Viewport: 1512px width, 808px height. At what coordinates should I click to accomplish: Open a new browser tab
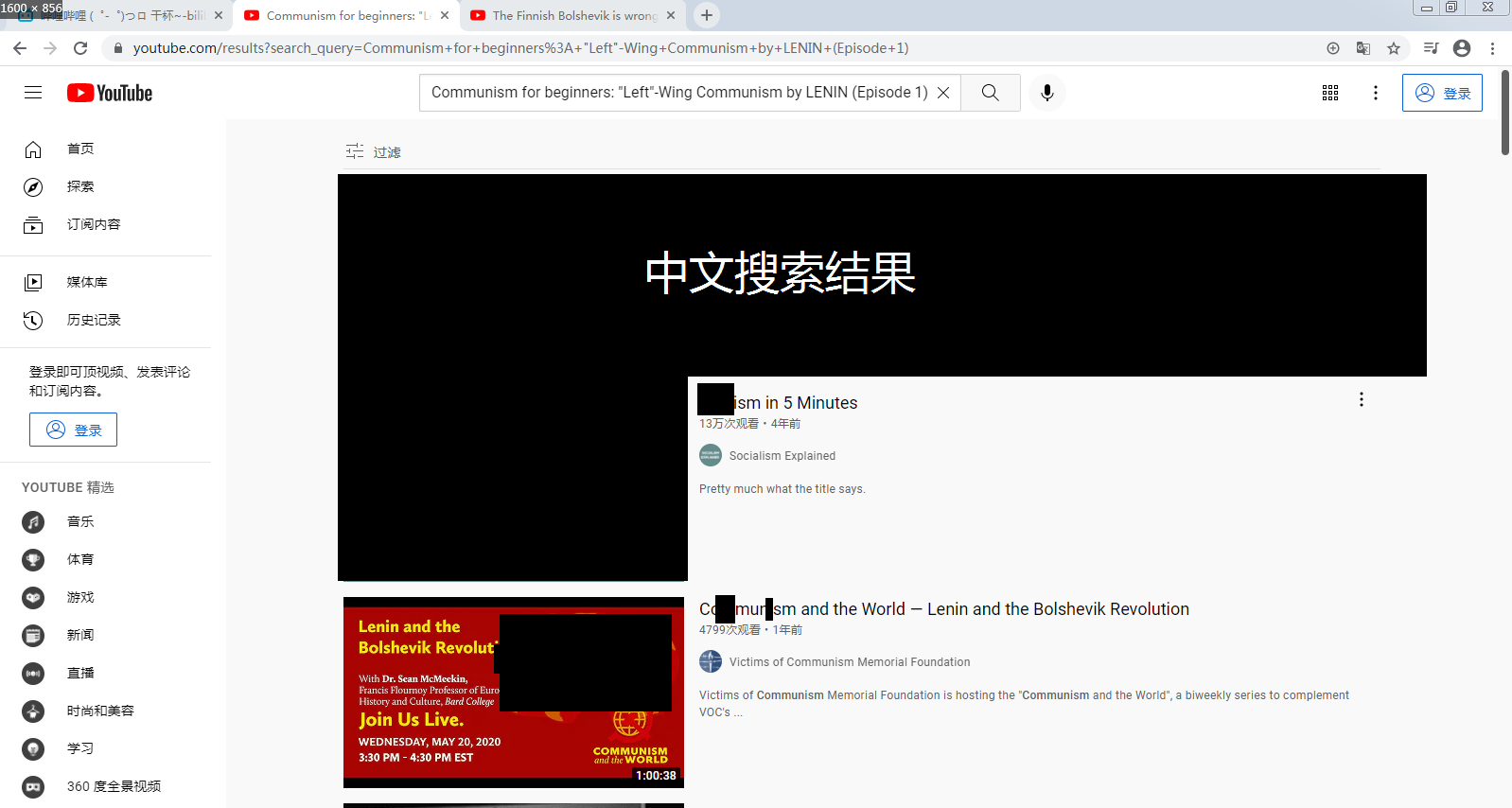(x=707, y=15)
